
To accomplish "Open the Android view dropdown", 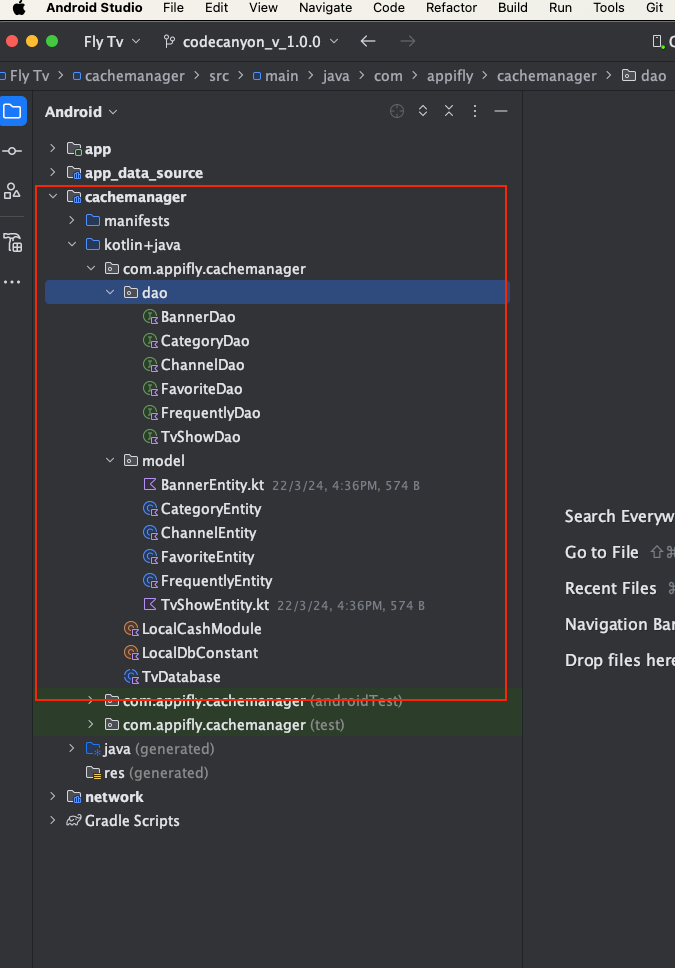I will [81, 112].
